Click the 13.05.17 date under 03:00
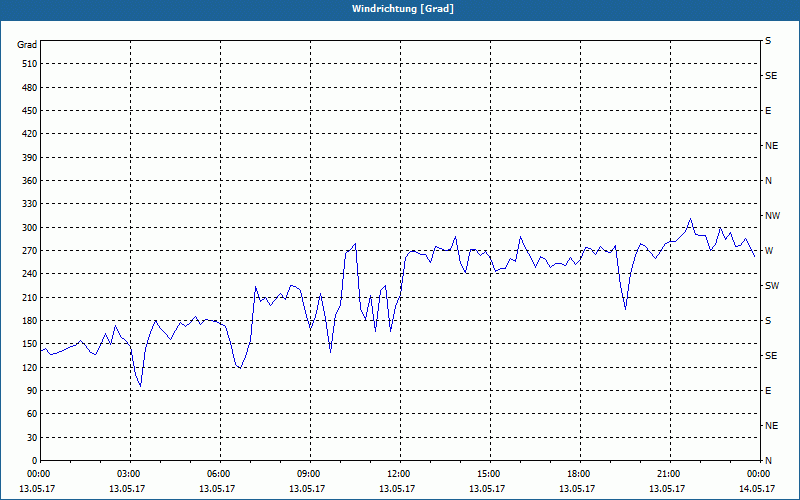Screen dimensions: 800x500 [x=127, y=489]
